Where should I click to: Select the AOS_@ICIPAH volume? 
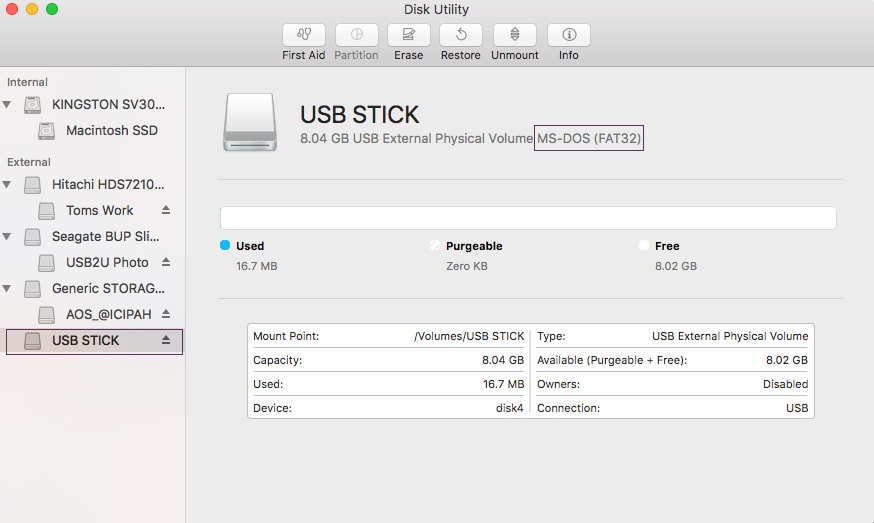(109, 314)
